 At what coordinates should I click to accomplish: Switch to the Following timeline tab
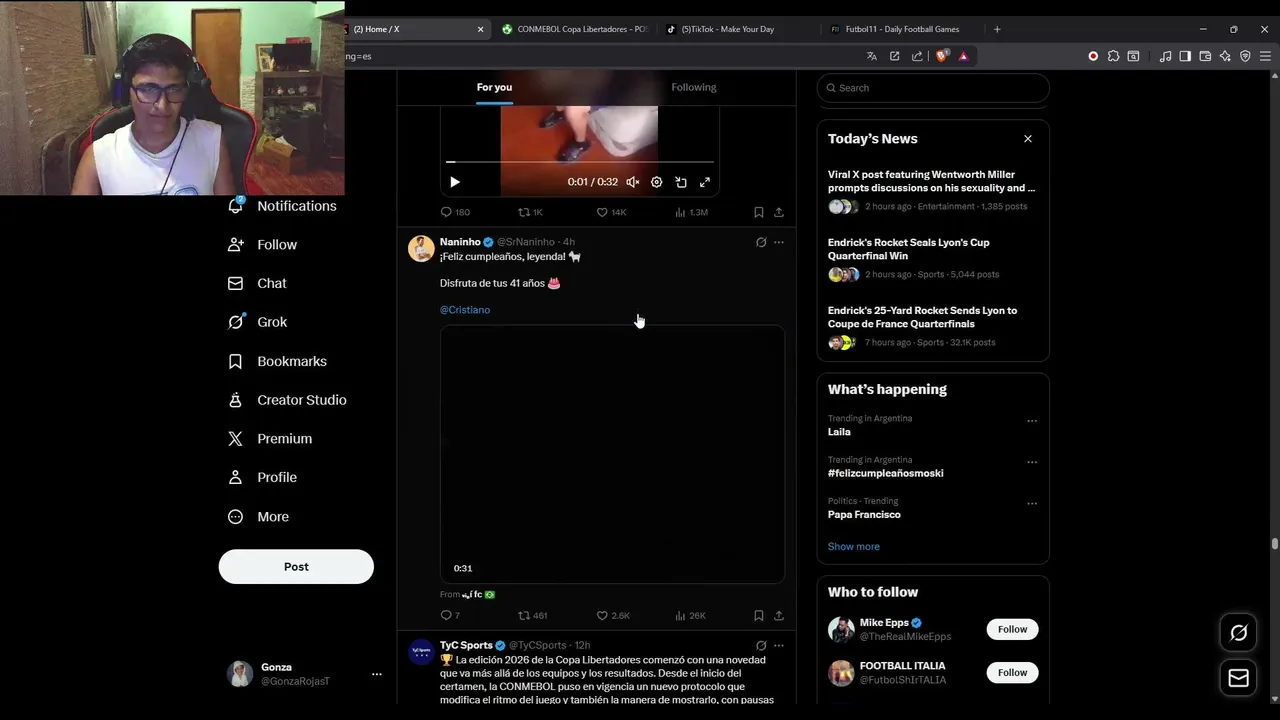694,87
